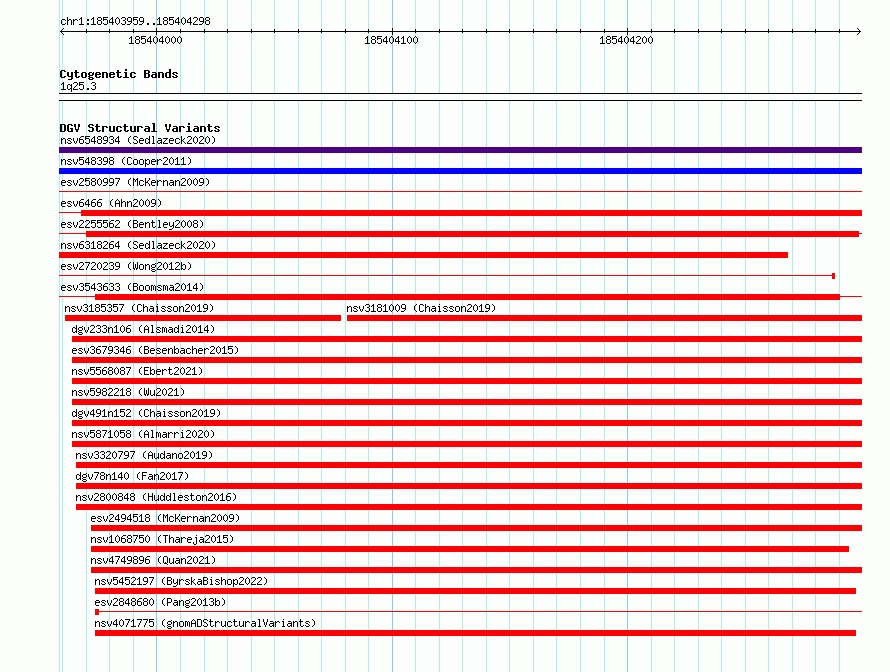This screenshot has width=890, height=672.
Task: Click the red bar under dgv491n152 (Chaisson2019)
Action: tap(467, 423)
